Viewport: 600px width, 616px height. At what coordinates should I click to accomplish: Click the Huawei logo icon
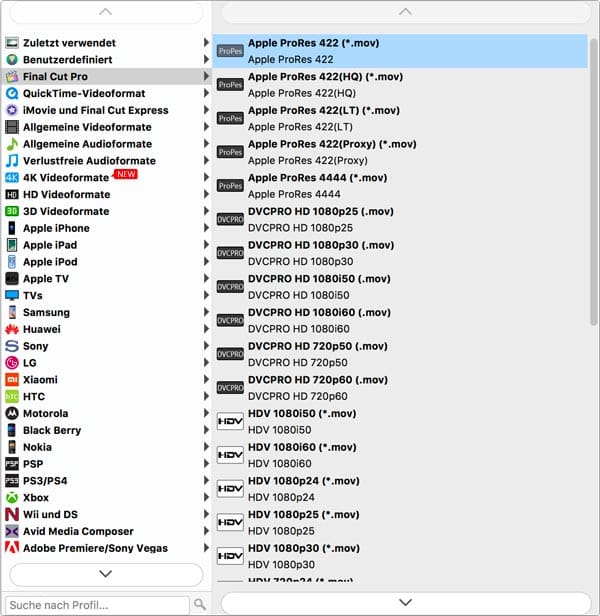pyautogui.click(x=12, y=330)
